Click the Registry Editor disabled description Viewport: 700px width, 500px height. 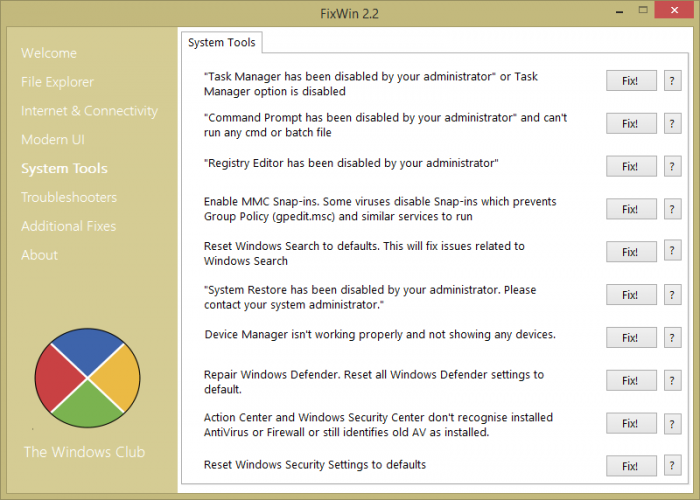coord(351,163)
